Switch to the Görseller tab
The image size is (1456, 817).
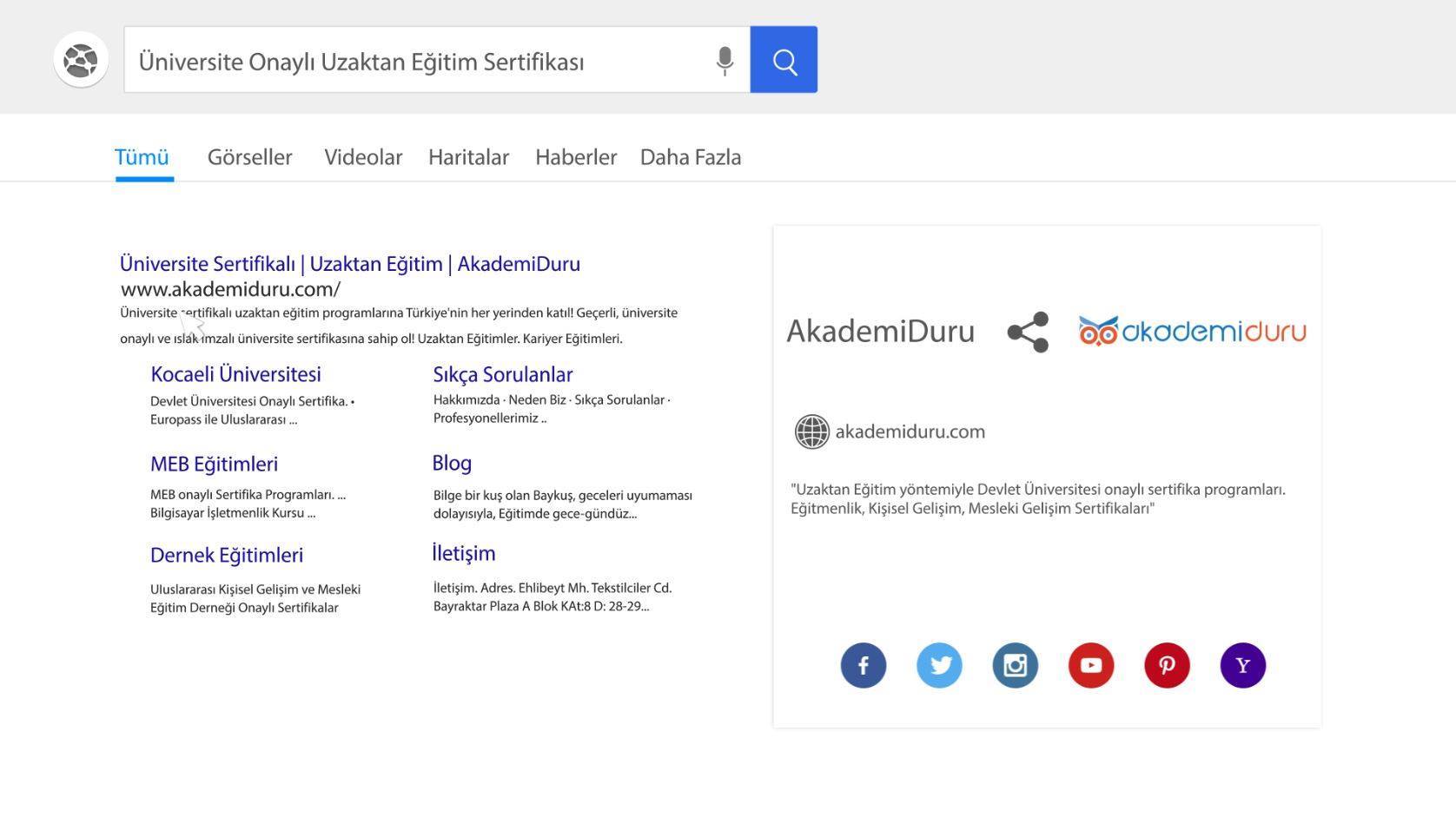(250, 157)
